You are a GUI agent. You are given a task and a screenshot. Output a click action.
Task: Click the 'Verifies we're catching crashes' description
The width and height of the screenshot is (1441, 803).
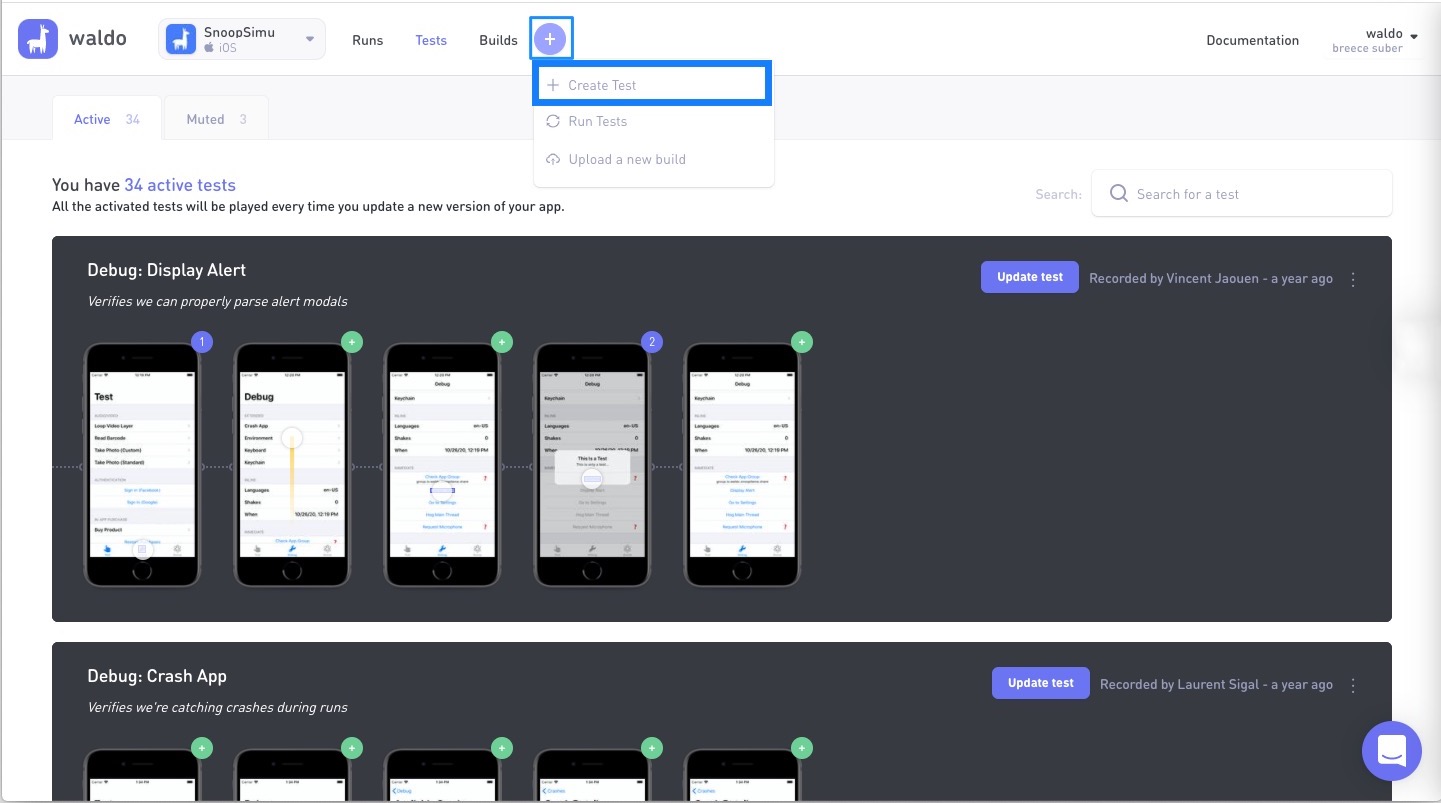(217, 707)
